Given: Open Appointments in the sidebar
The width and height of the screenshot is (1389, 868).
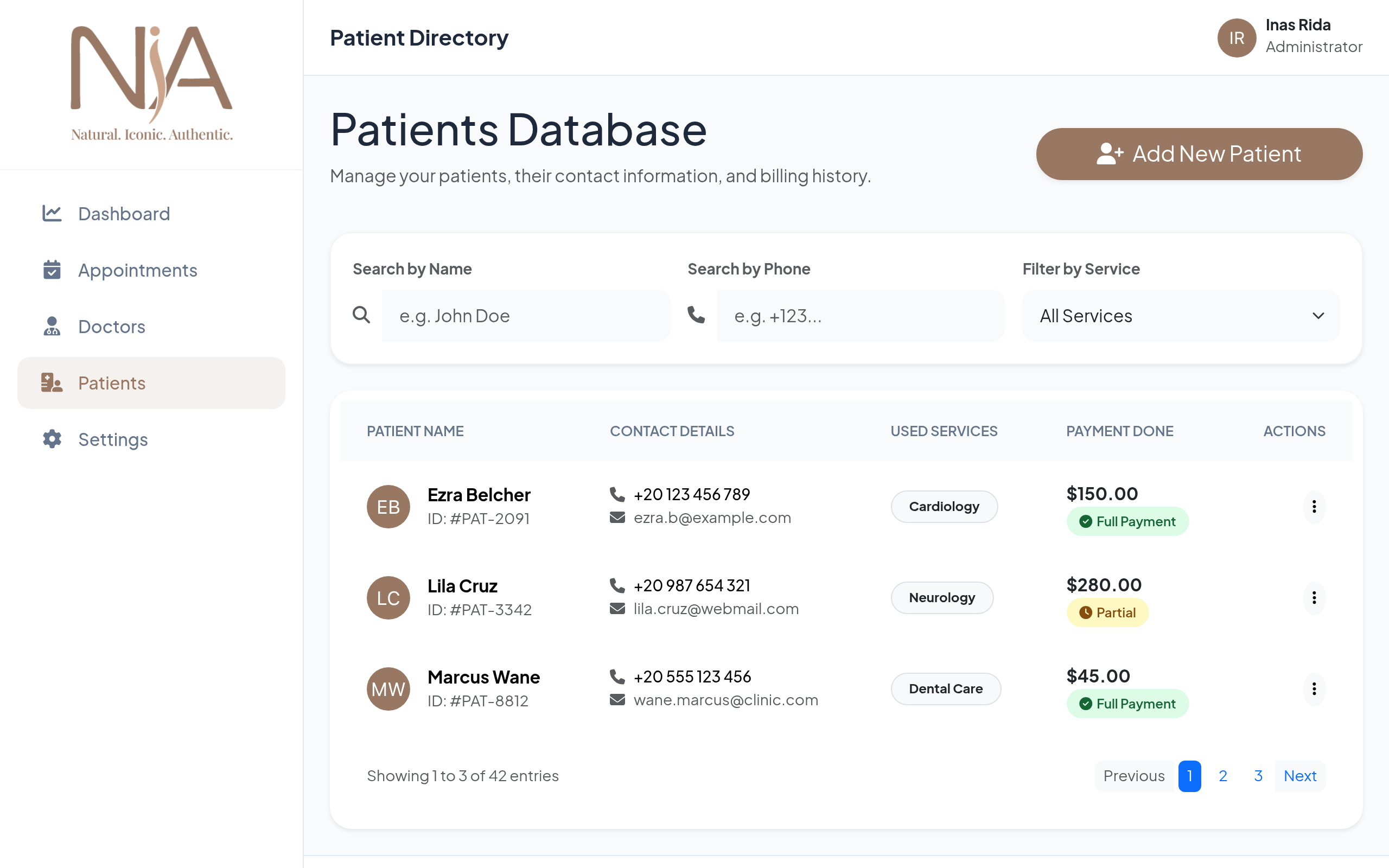Looking at the screenshot, I should (x=151, y=270).
